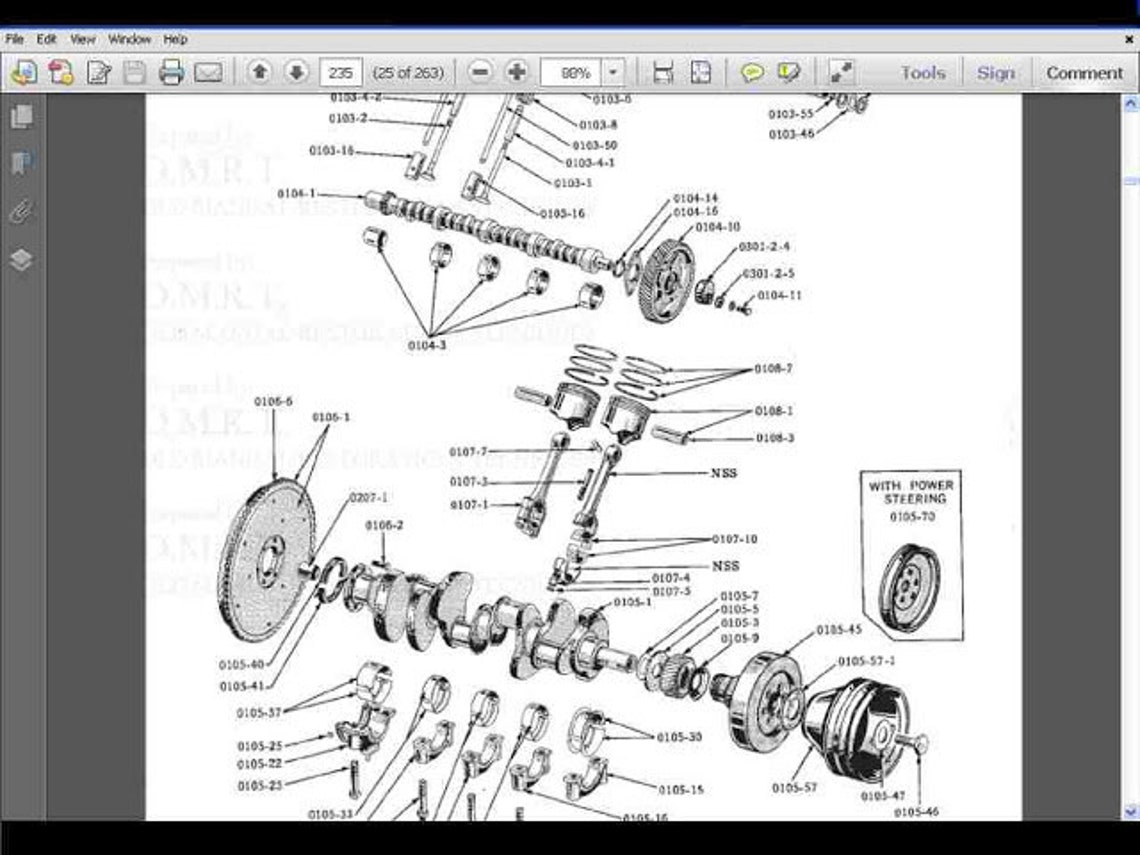Click Comment in the top right
The height and width of the screenshot is (855, 1140).
[x=1084, y=72]
